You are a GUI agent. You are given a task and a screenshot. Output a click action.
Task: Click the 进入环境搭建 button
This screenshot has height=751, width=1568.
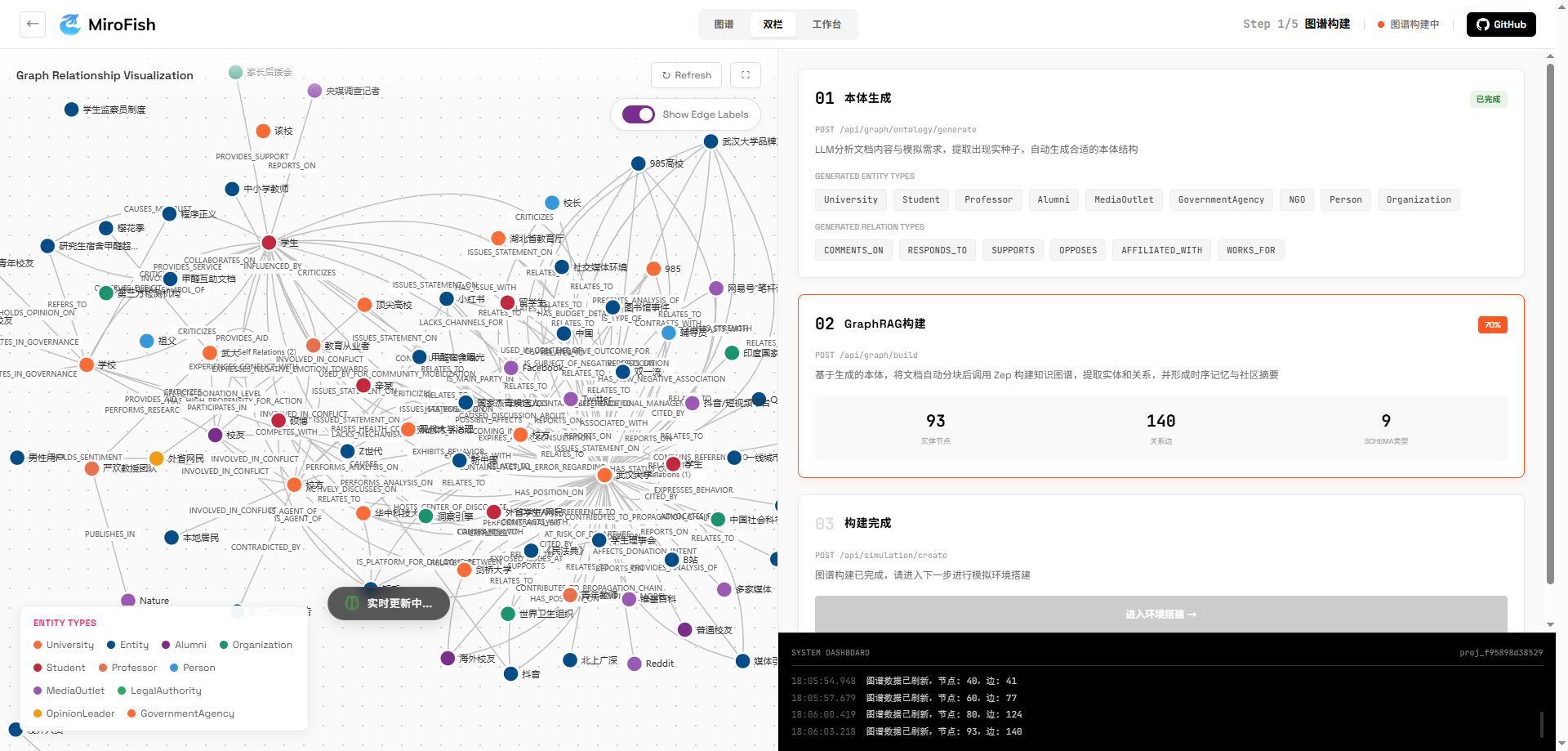tap(1160, 614)
